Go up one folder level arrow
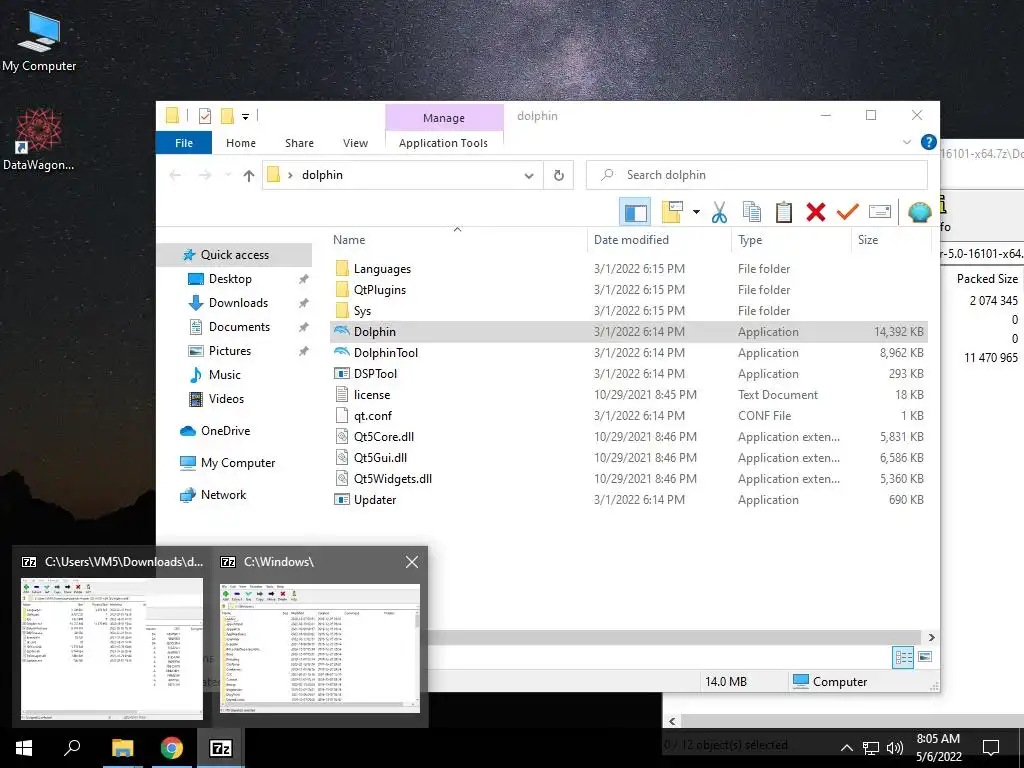1024x768 pixels. point(248,175)
